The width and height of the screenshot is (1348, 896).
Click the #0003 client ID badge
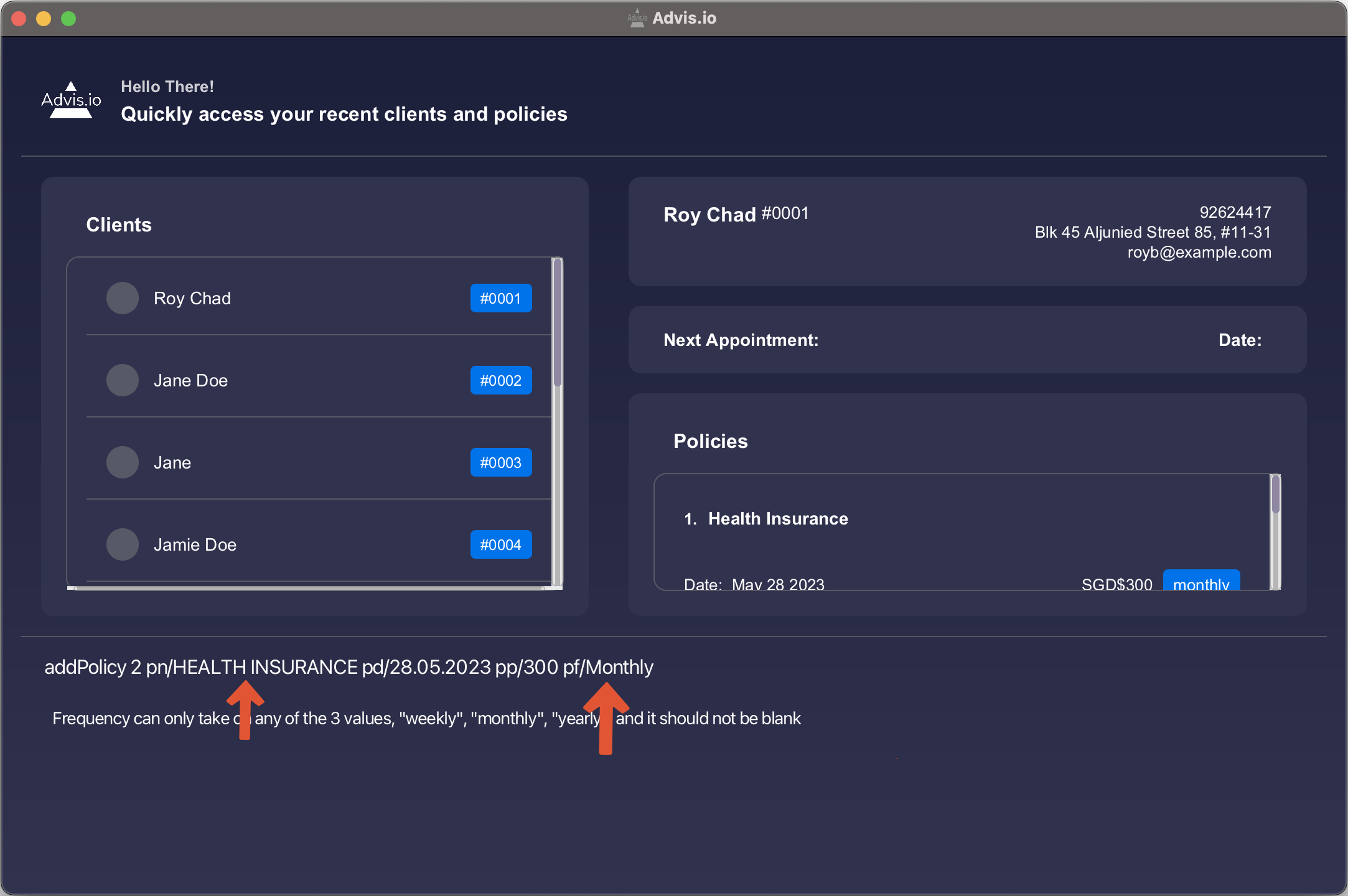click(x=500, y=462)
